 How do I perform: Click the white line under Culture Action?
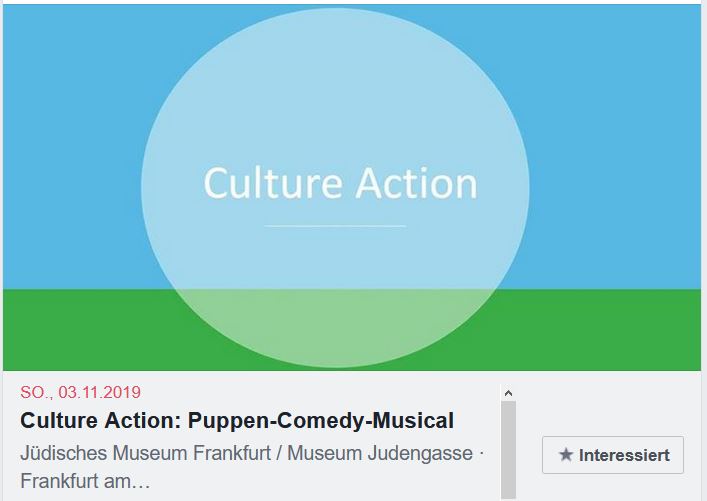[335, 226]
